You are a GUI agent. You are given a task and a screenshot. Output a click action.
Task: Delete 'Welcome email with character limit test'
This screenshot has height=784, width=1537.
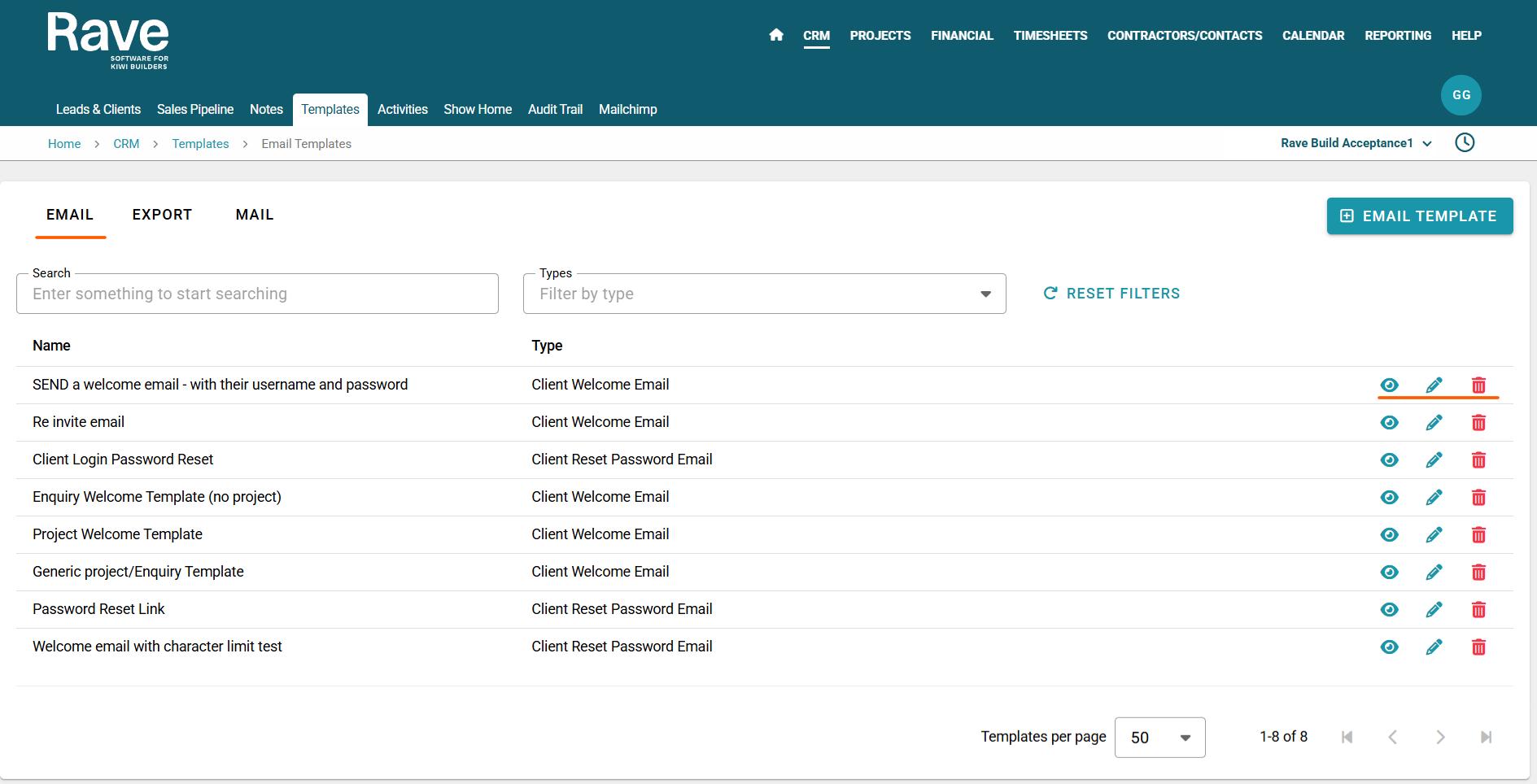coord(1478,647)
